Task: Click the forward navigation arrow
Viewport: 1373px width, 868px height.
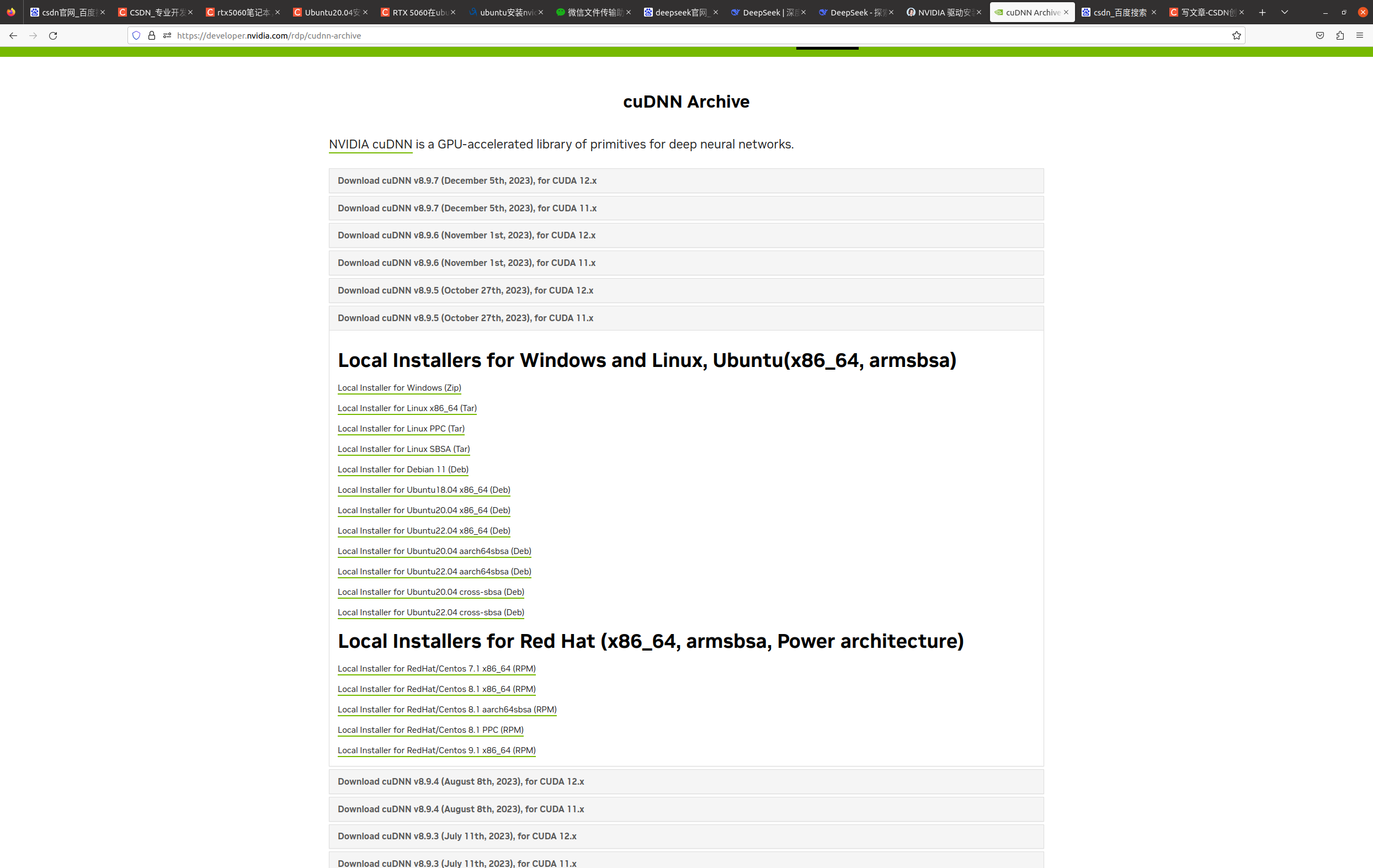Action: point(33,35)
